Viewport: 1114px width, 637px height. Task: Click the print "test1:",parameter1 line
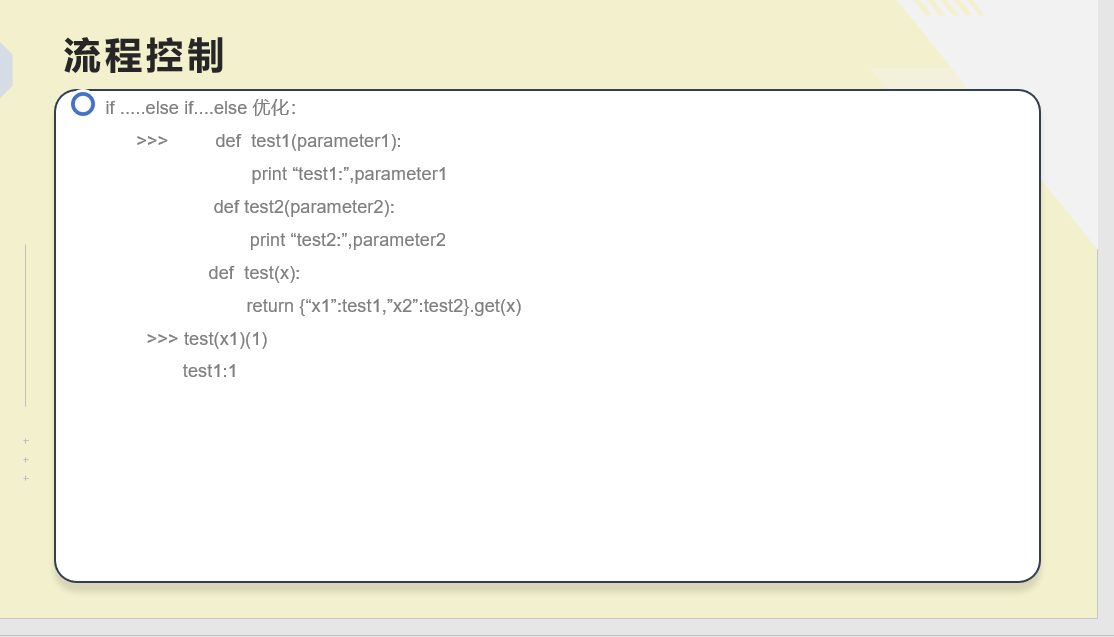(x=349, y=174)
